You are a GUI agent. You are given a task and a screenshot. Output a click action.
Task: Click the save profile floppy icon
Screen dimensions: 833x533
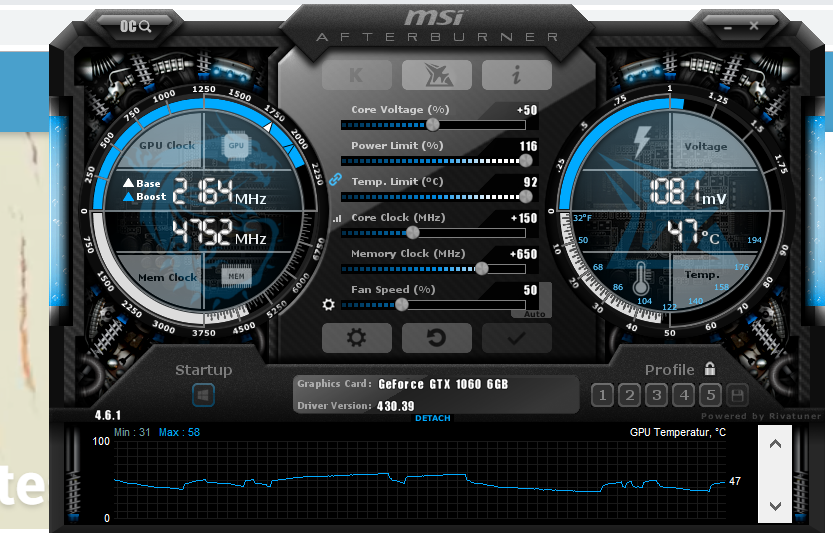(x=737, y=395)
